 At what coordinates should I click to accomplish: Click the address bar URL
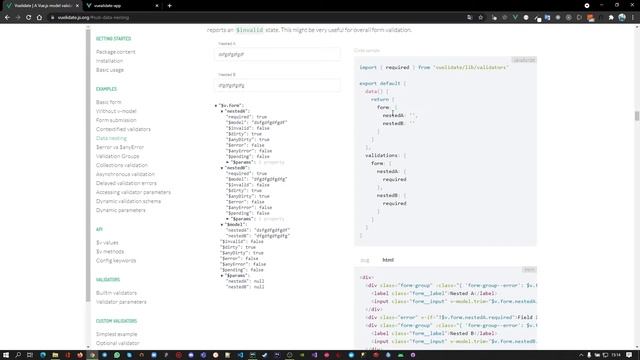click(x=93, y=18)
